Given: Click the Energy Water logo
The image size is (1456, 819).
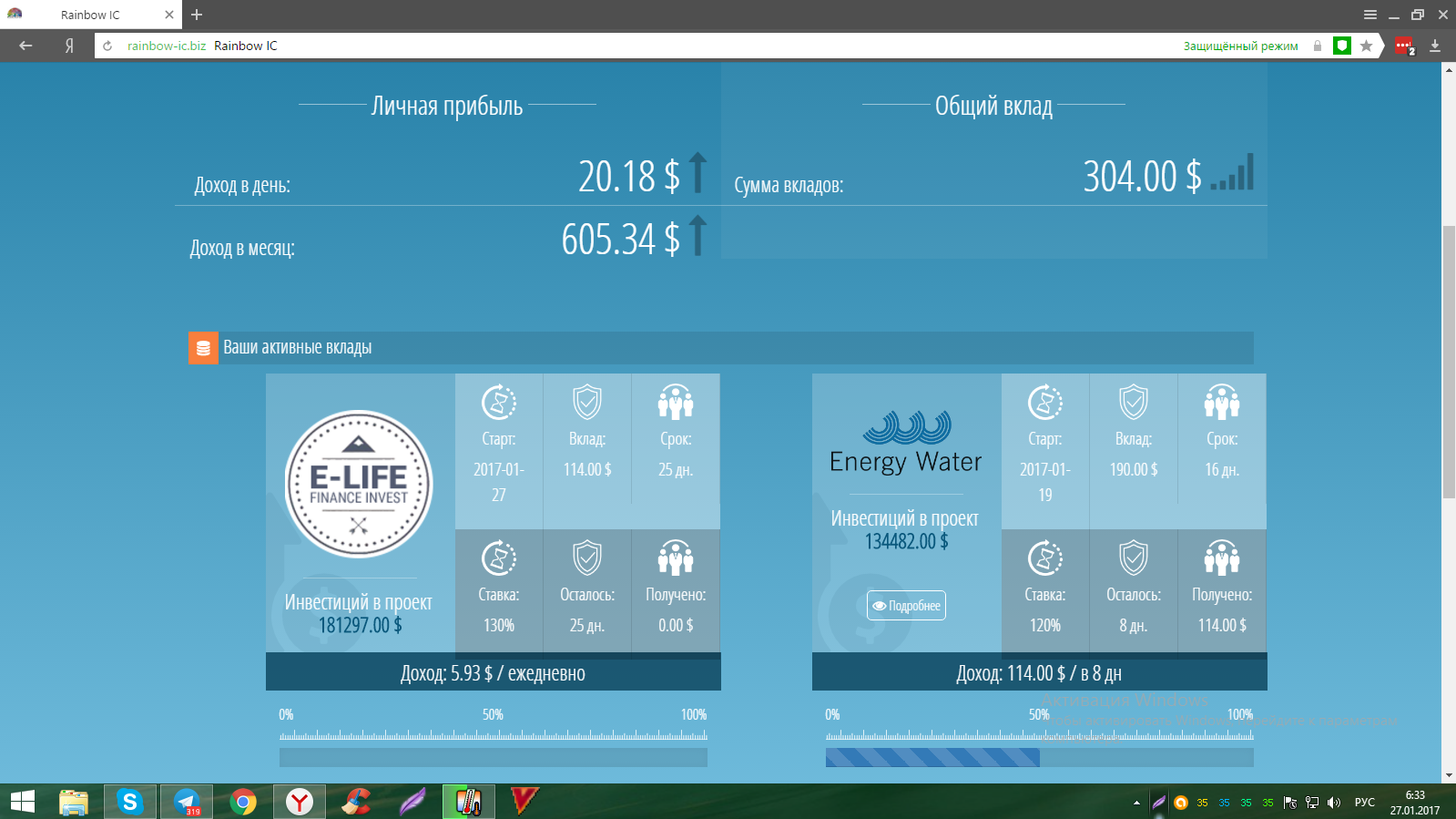Looking at the screenshot, I should tap(906, 443).
